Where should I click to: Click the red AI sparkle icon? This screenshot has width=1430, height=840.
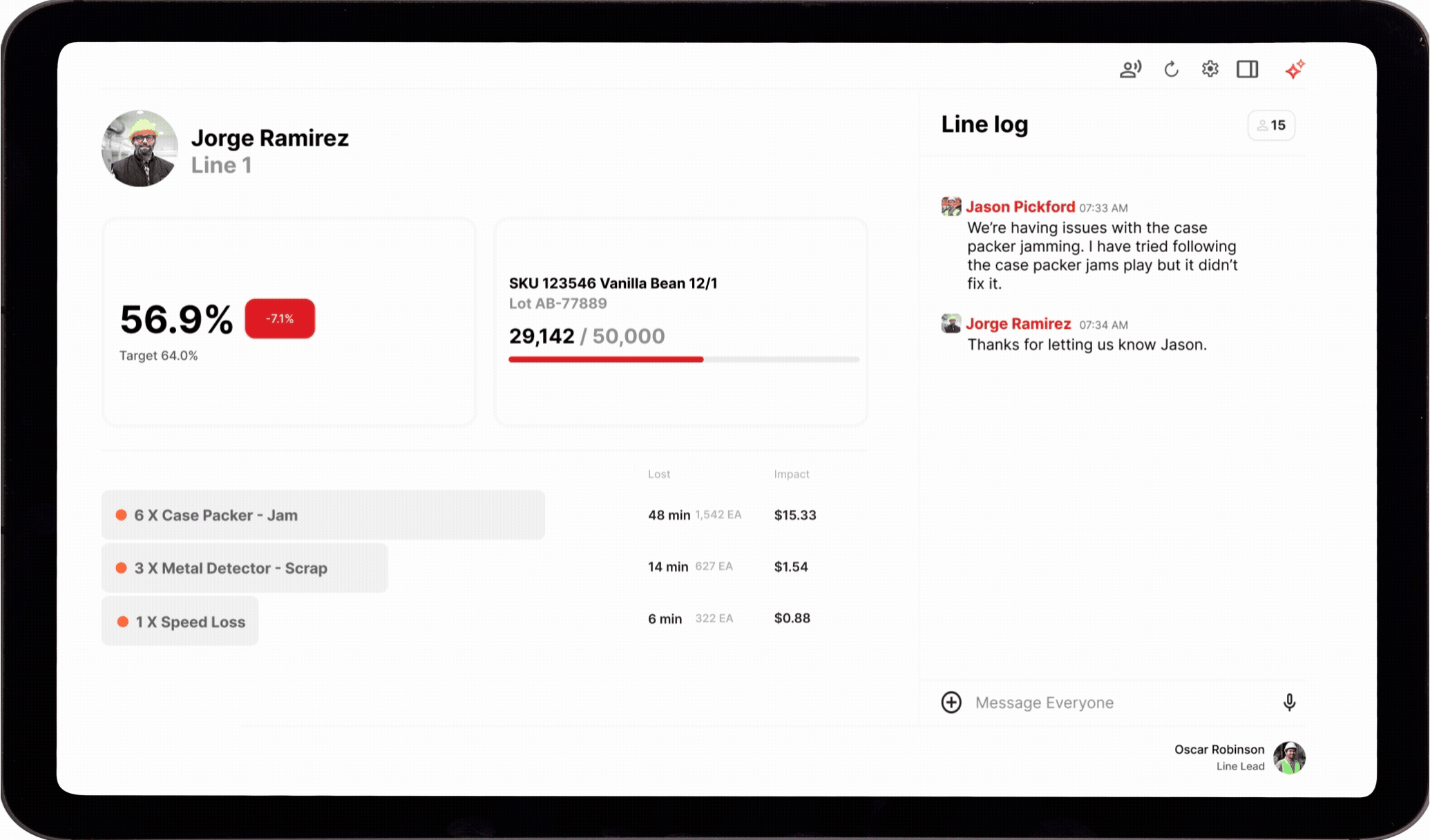pos(1295,69)
